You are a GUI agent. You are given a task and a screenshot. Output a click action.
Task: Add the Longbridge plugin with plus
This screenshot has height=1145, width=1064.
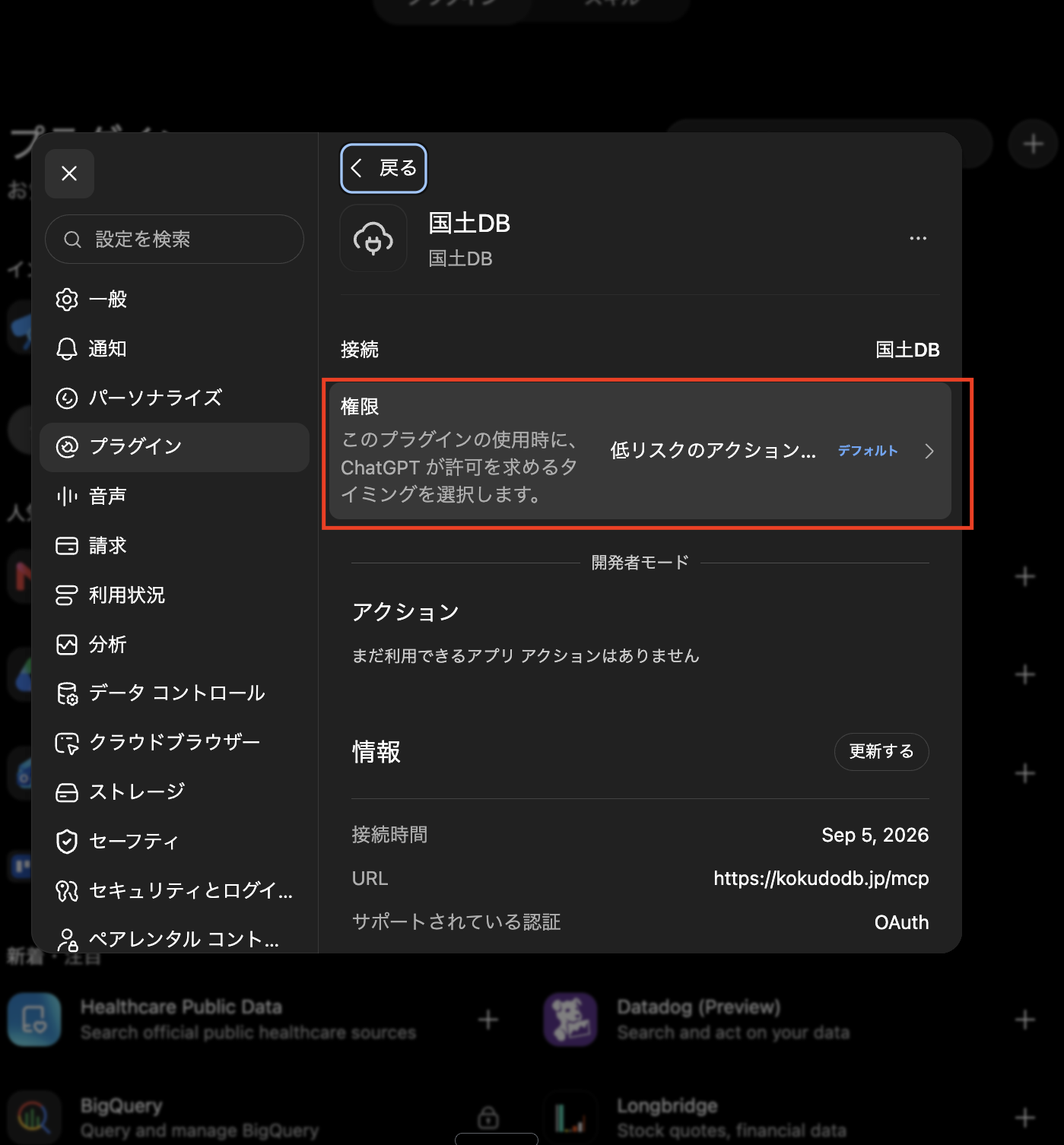(1025, 1118)
